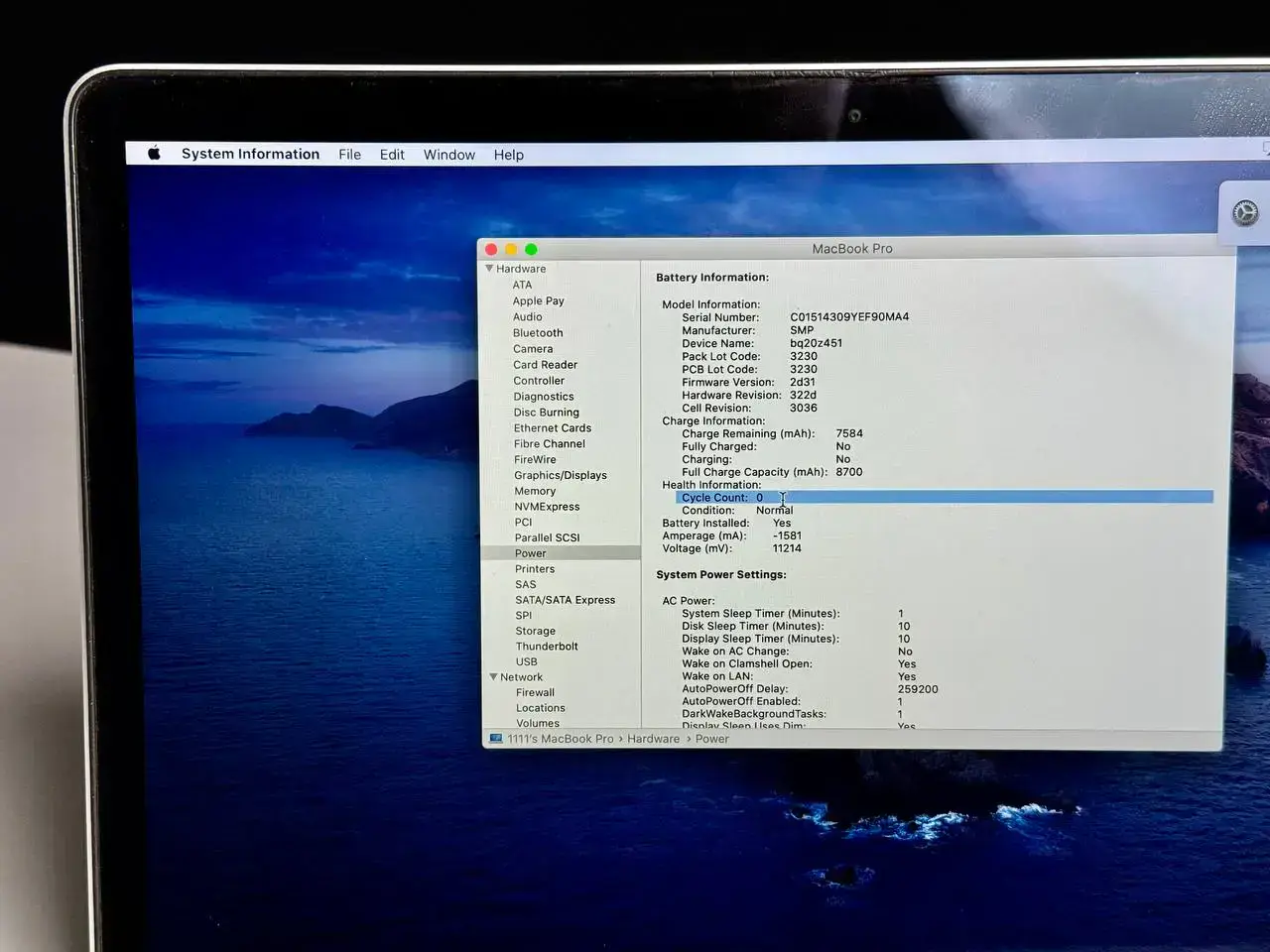Select Disc Burning in the sidebar
This screenshot has height=952, width=1270.
pos(547,413)
